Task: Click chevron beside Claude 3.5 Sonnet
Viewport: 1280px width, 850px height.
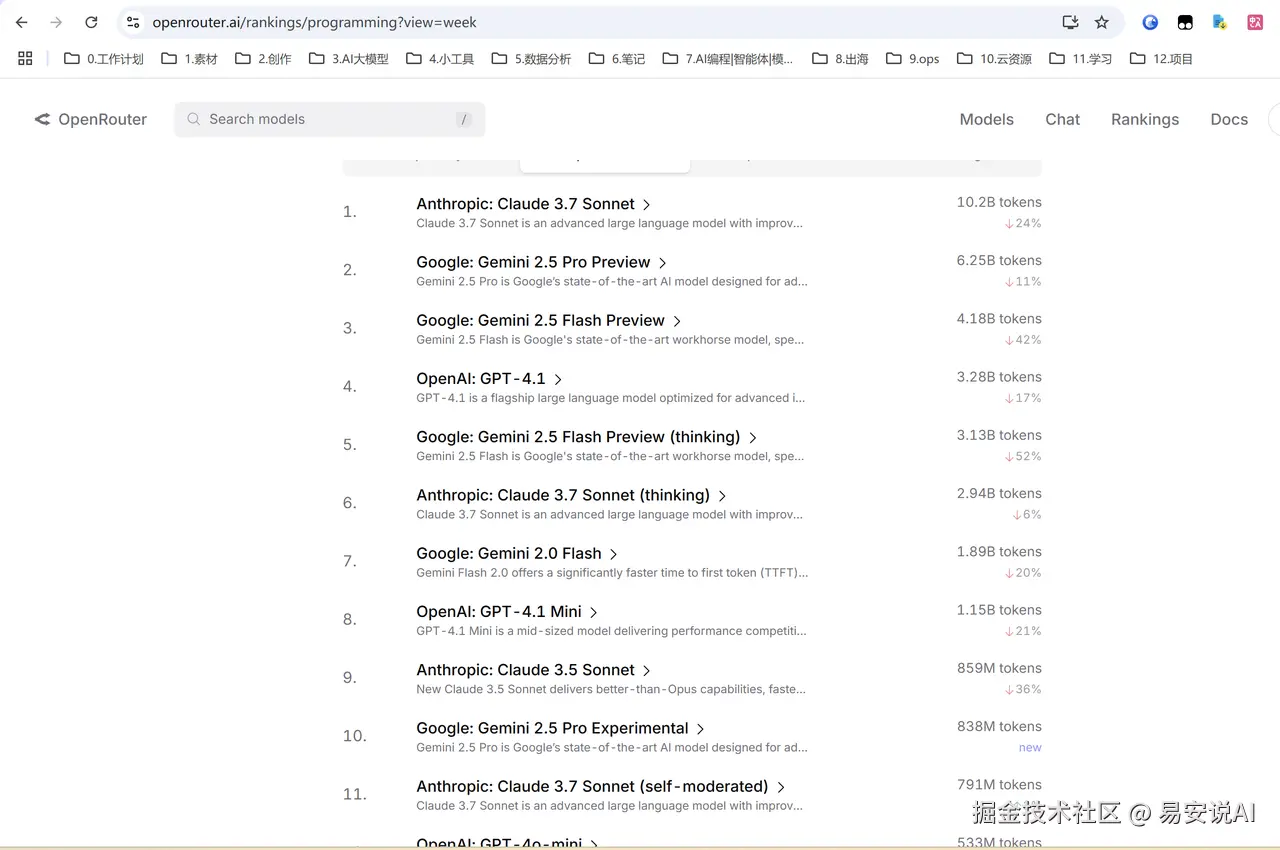Action: [647, 671]
